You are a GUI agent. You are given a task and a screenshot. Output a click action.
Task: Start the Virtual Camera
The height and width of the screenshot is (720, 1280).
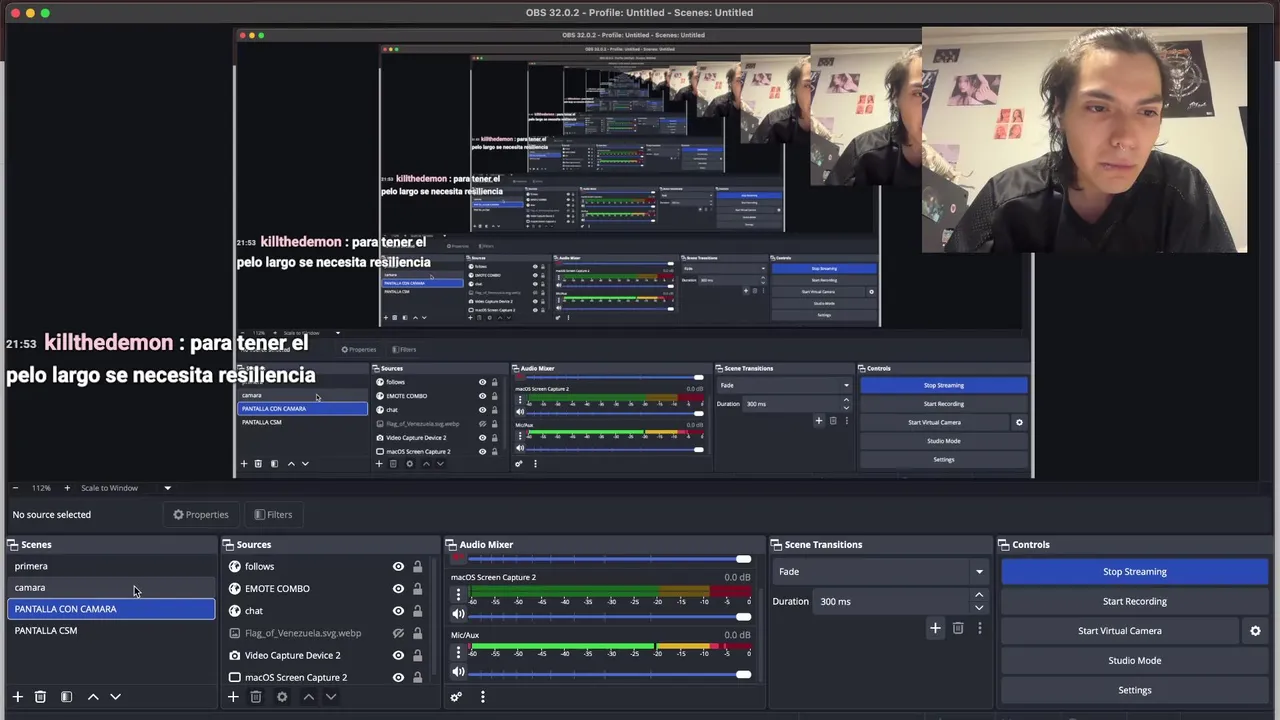pos(1120,631)
